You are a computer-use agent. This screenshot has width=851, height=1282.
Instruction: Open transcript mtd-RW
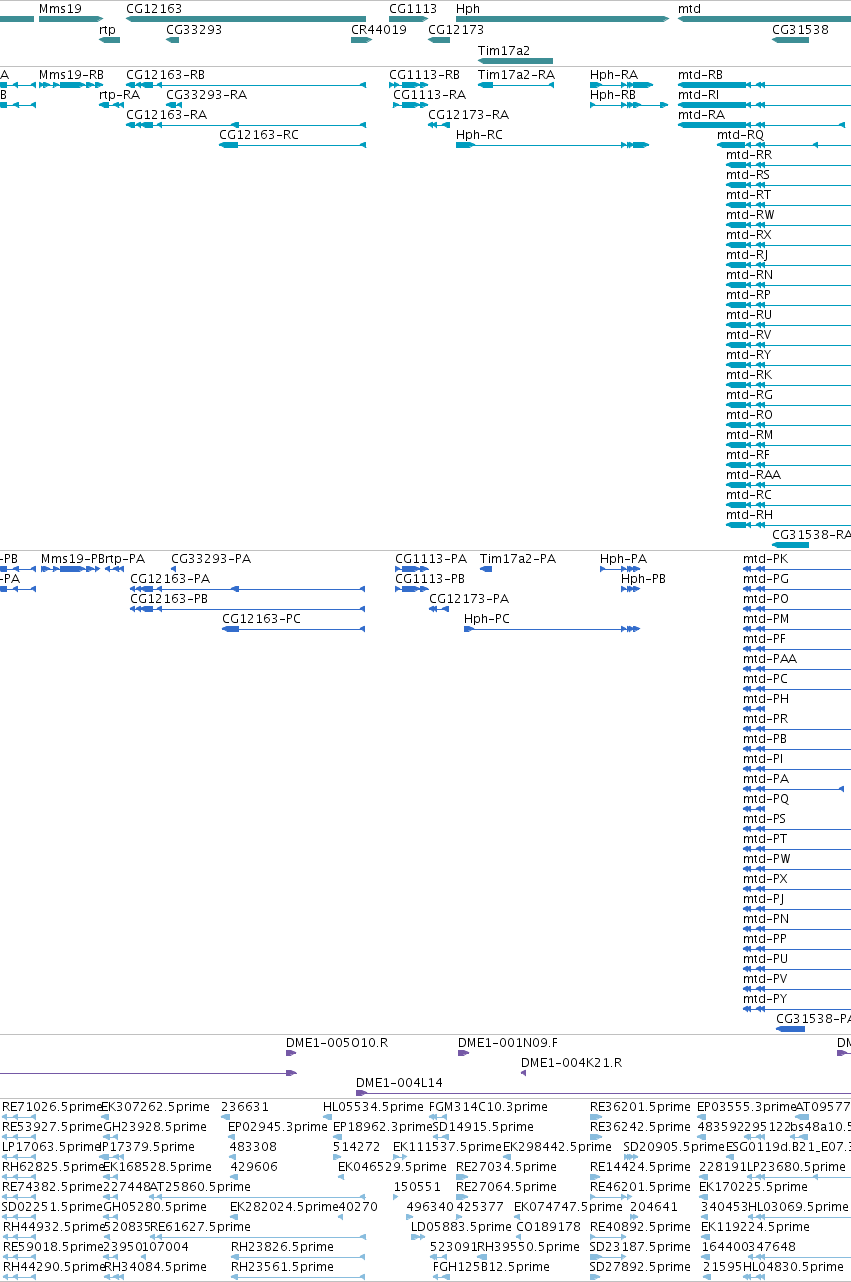pyautogui.click(x=750, y=215)
